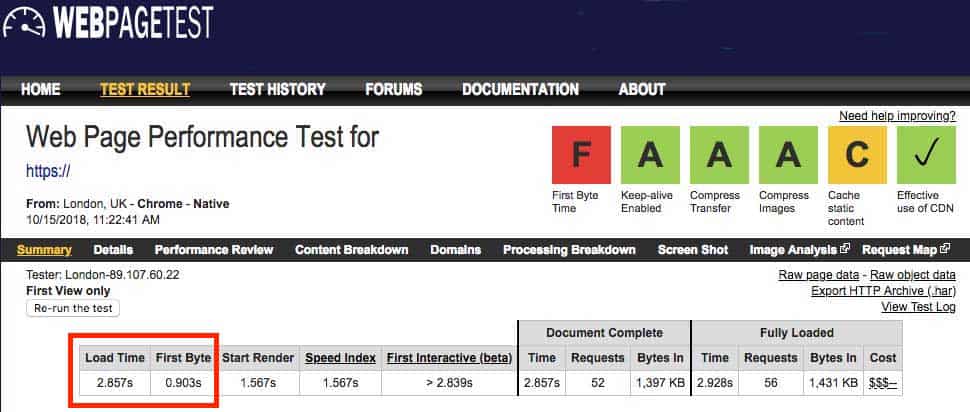This screenshot has width=970, height=412.
Task: Click the First View only label
Action: tap(68, 291)
